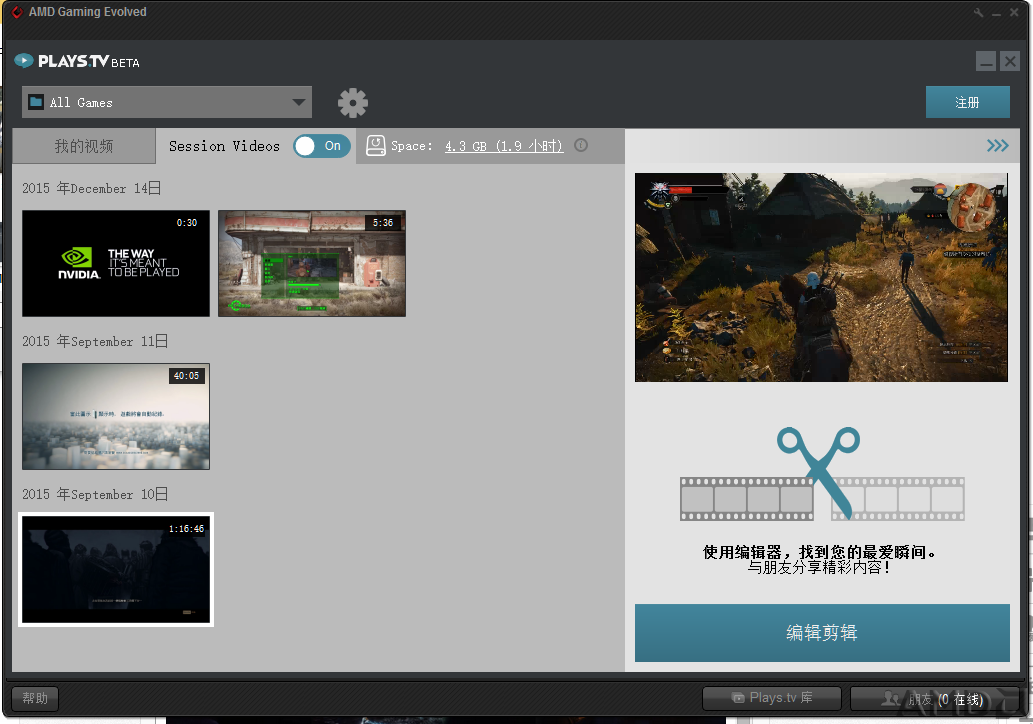Click the 2015 年September 10日 date heading
Image resolution: width=1033 pixels, height=724 pixels.
tap(95, 494)
